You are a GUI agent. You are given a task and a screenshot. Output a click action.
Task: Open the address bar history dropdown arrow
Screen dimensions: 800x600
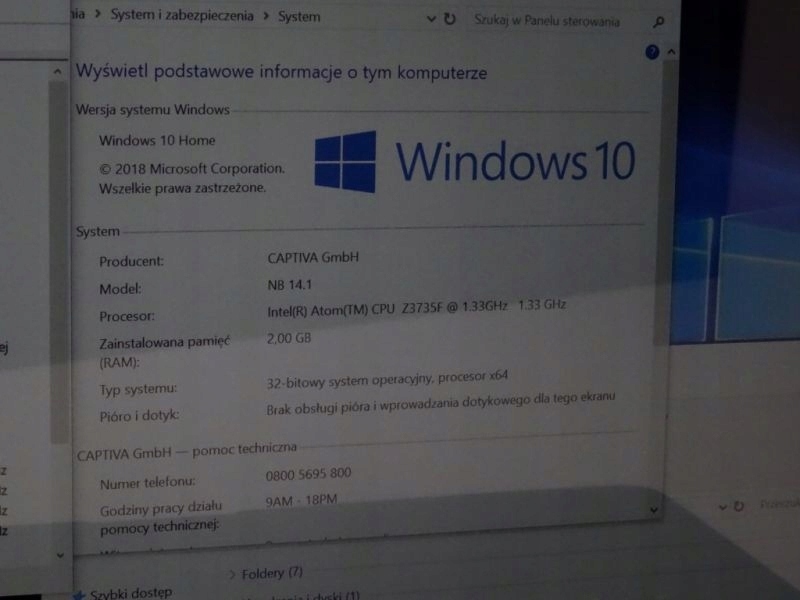(x=431, y=19)
